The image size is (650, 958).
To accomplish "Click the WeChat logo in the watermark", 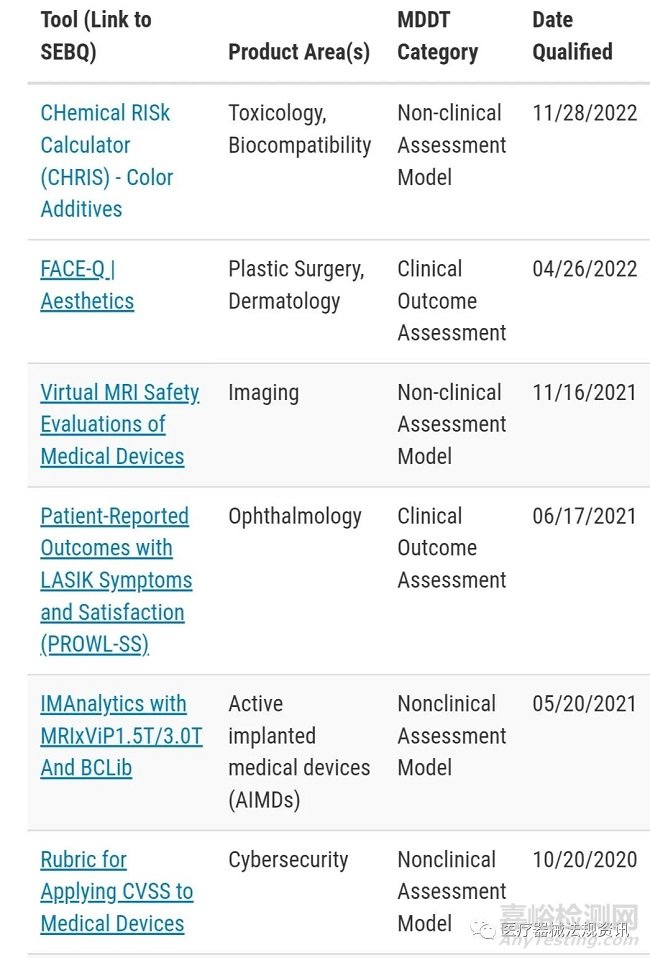I will click(x=485, y=930).
